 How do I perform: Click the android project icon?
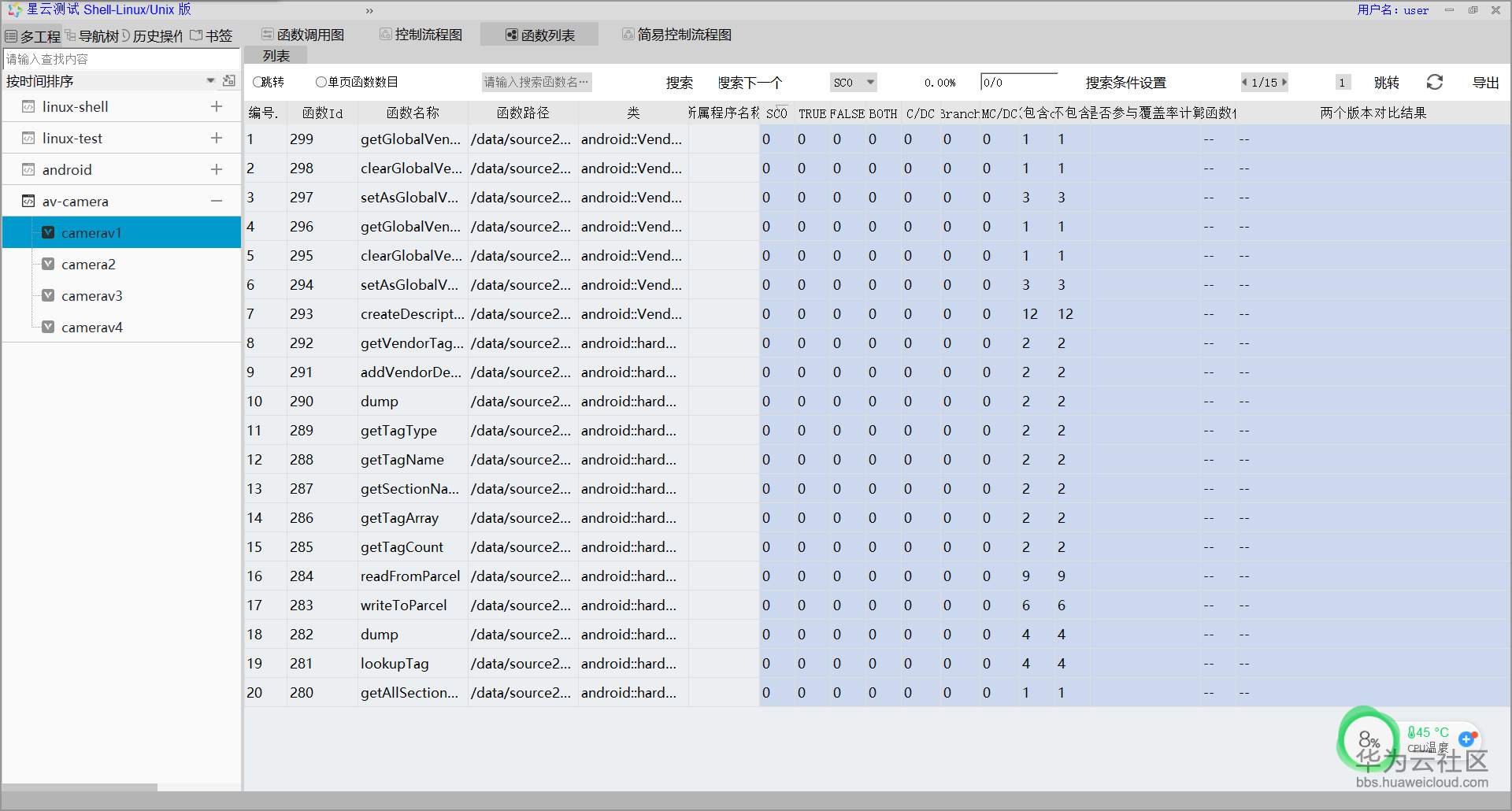[x=28, y=169]
